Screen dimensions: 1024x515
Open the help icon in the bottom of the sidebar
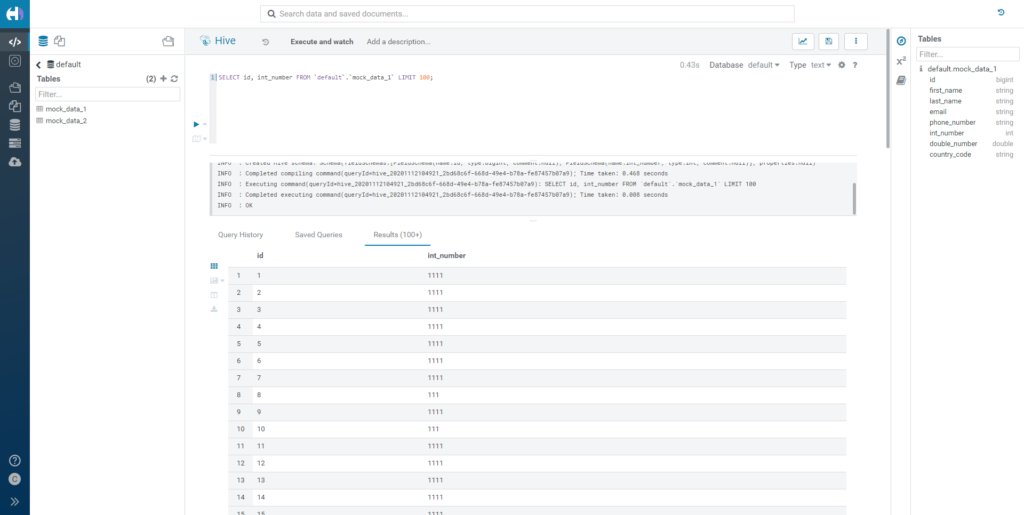(14, 461)
